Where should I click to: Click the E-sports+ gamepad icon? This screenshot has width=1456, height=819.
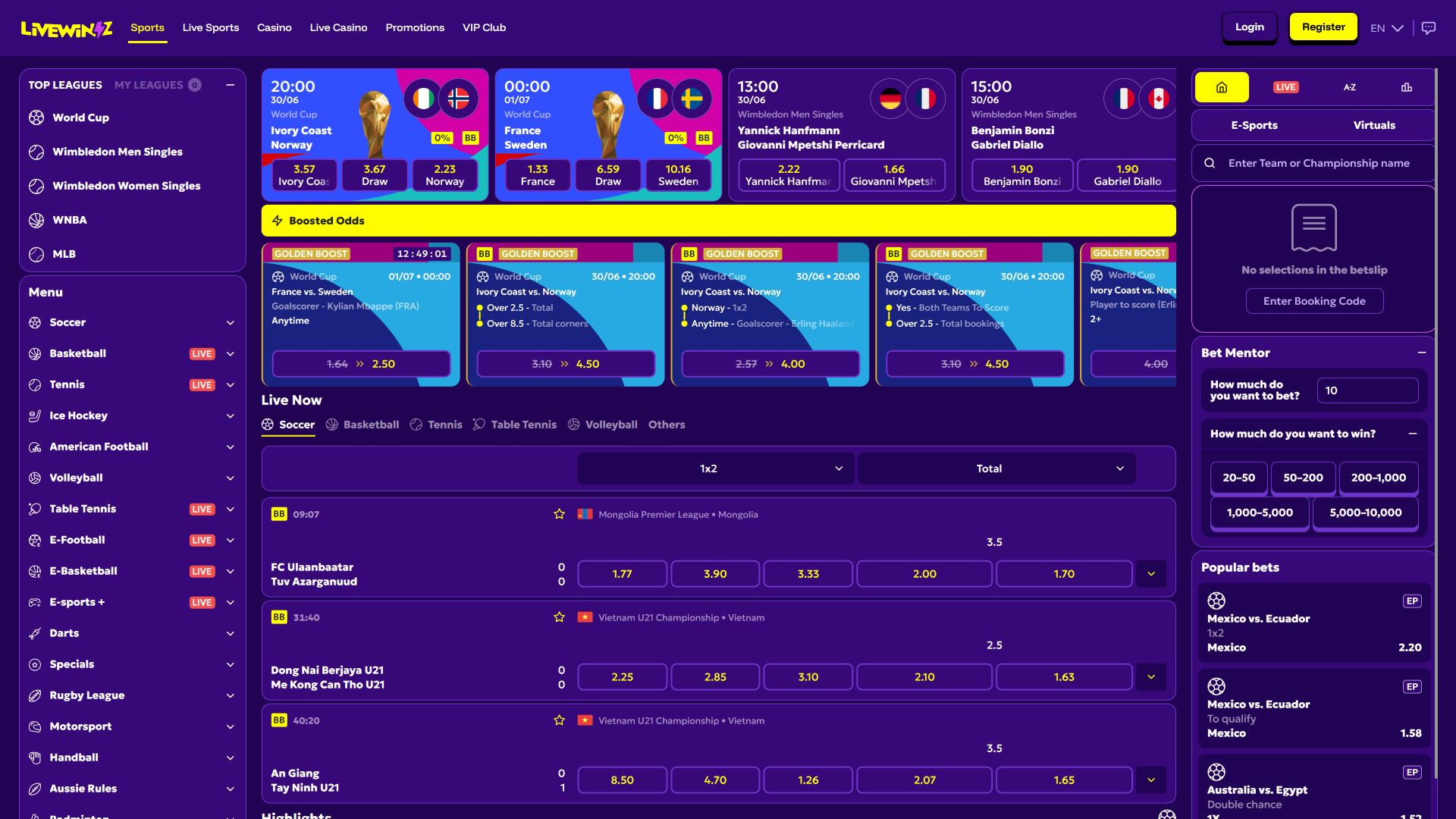[35, 602]
